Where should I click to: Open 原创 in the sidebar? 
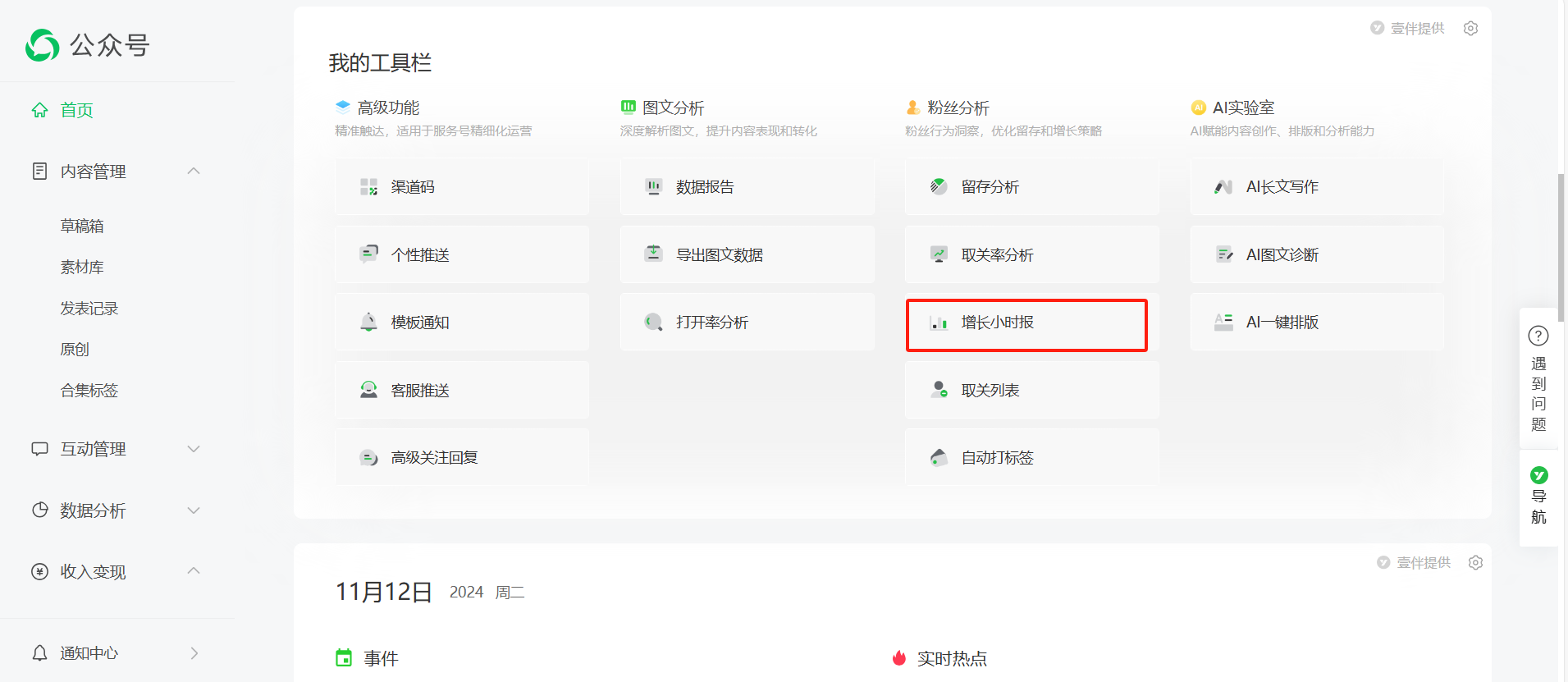pyautogui.click(x=75, y=349)
